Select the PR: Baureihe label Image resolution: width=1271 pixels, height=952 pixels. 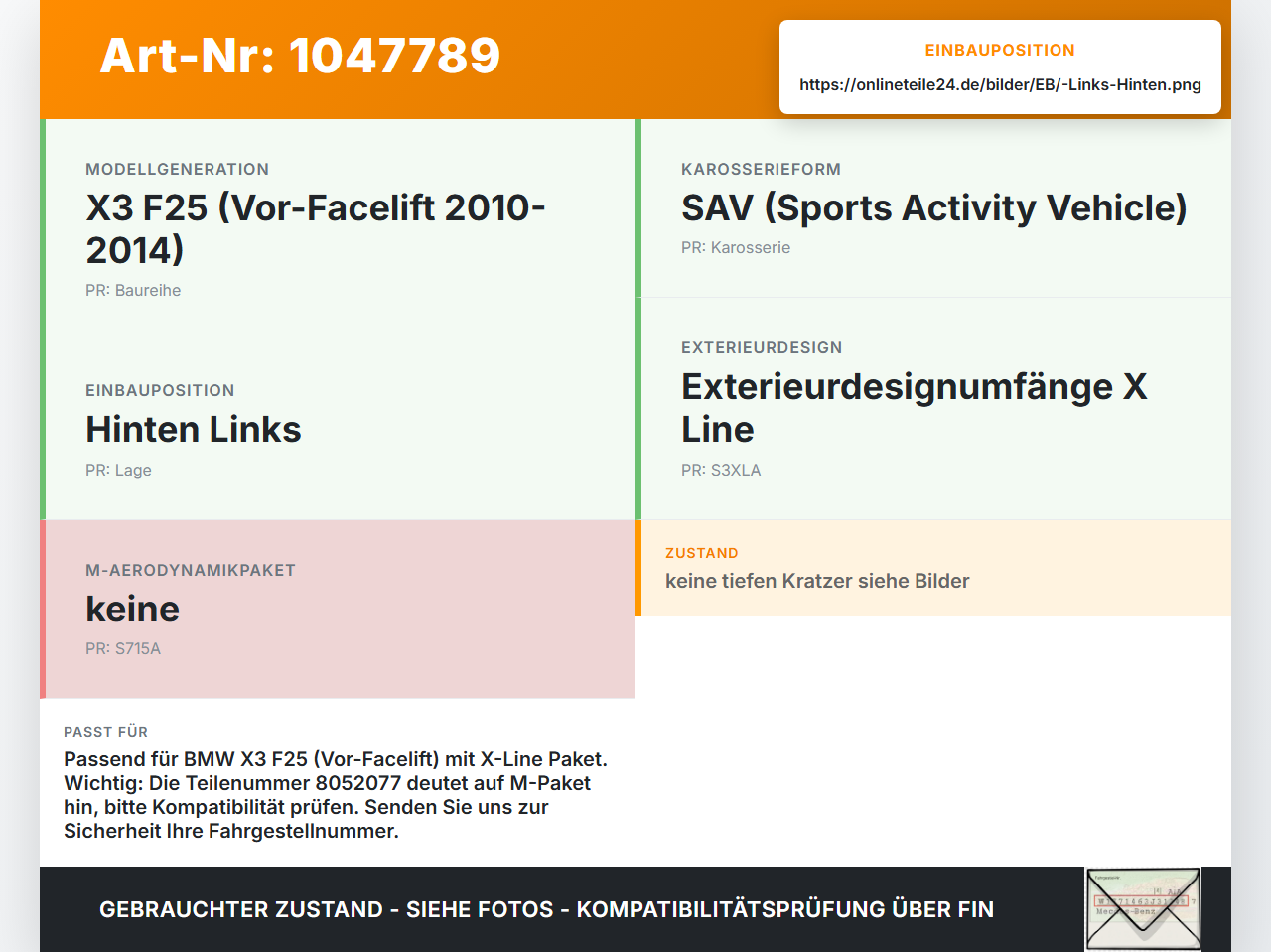(x=133, y=291)
